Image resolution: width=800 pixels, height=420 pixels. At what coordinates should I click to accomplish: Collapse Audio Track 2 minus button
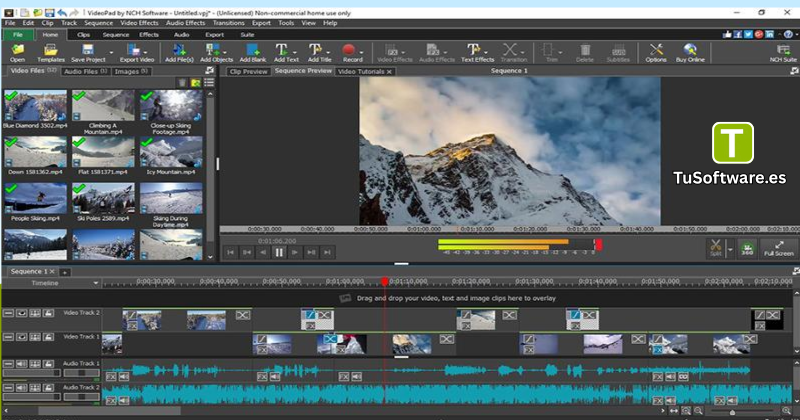click(x=8, y=388)
